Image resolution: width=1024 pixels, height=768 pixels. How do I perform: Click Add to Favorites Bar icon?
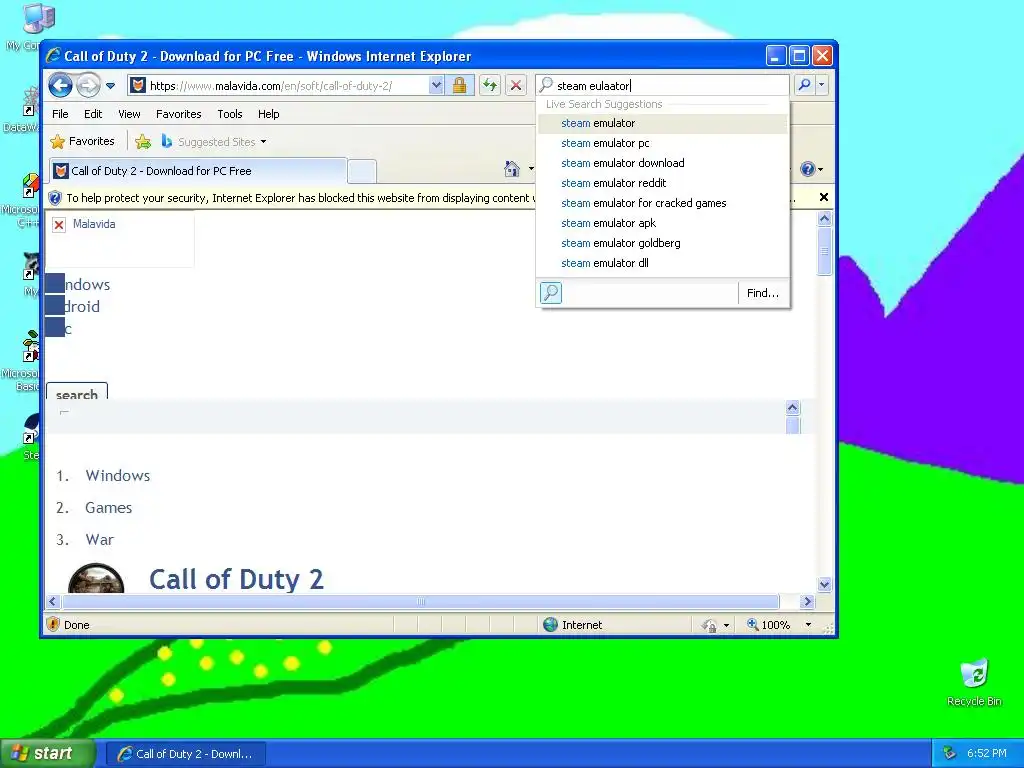[143, 141]
